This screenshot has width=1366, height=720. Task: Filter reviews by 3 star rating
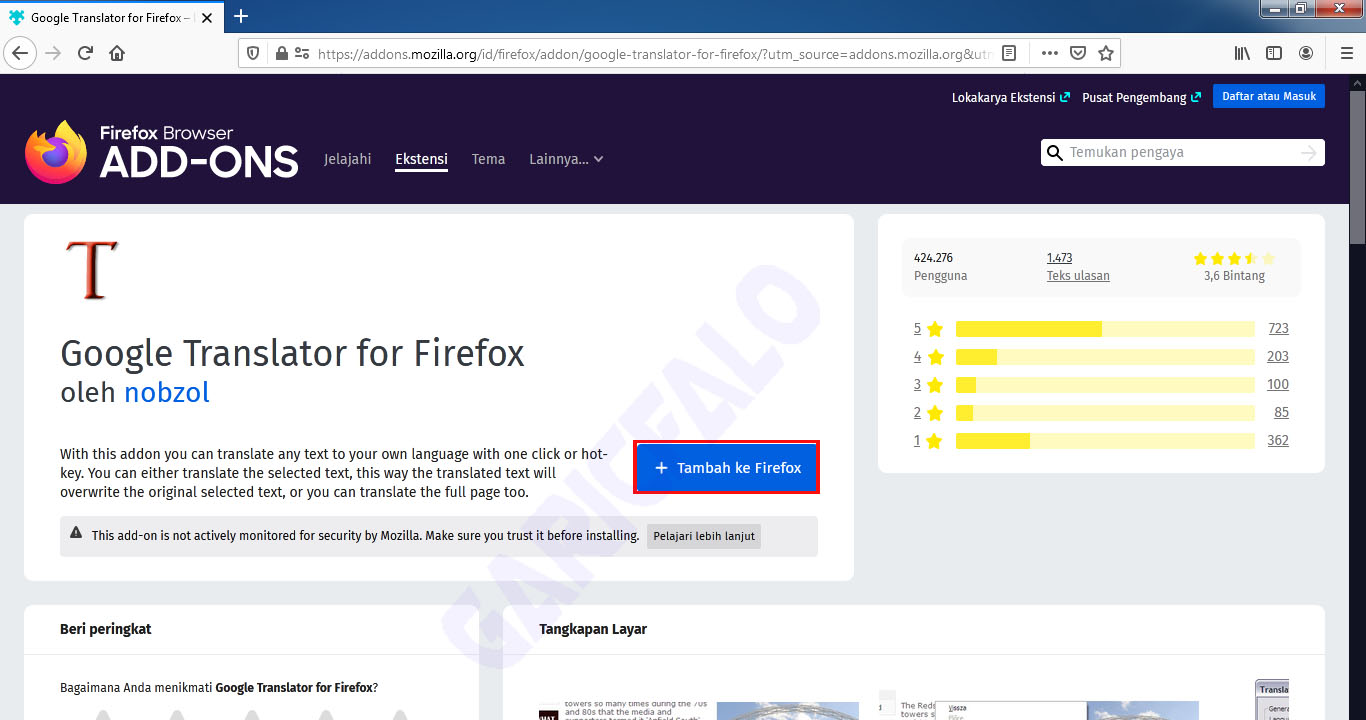pyautogui.click(x=928, y=385)
